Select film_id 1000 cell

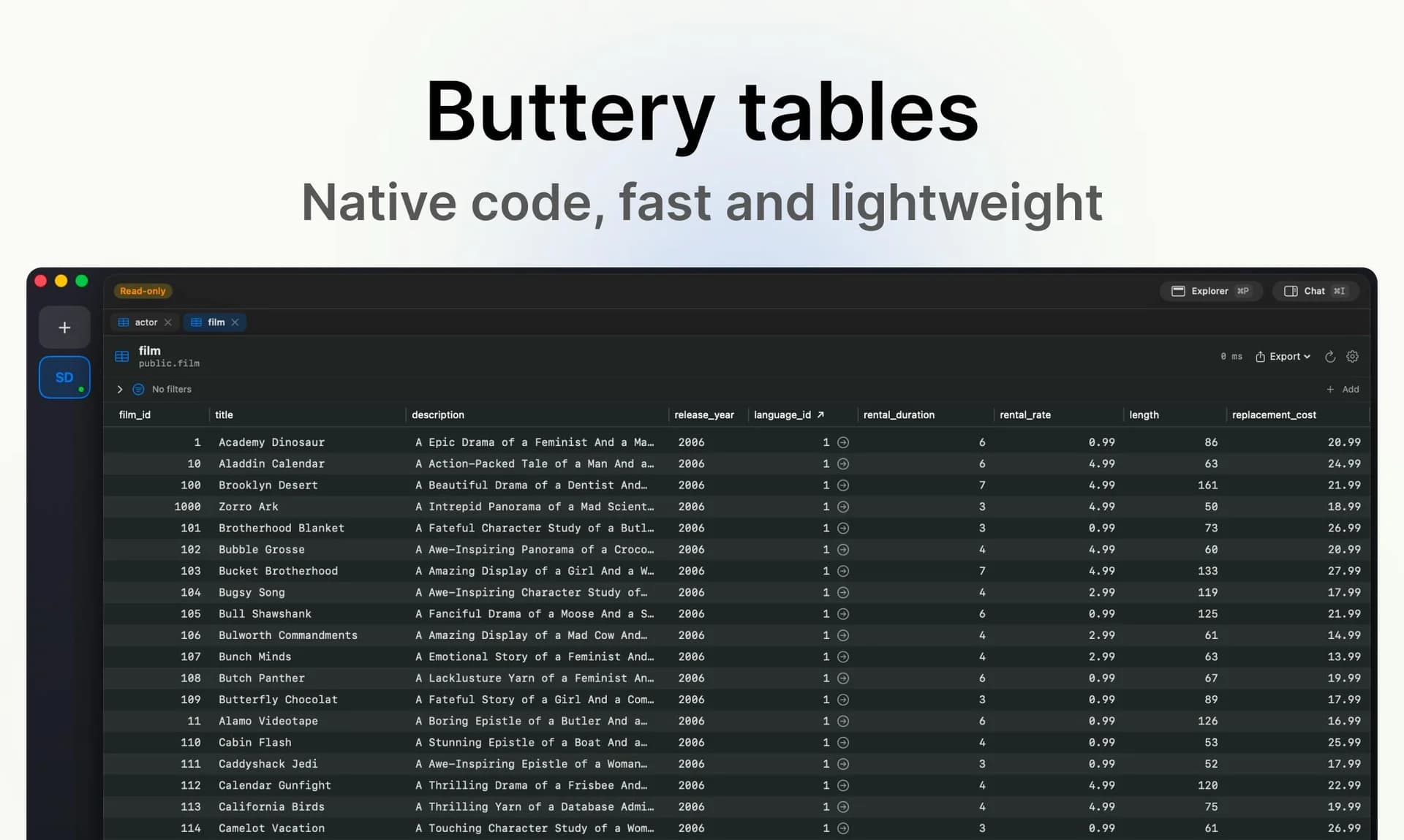[x=187, y=507]
